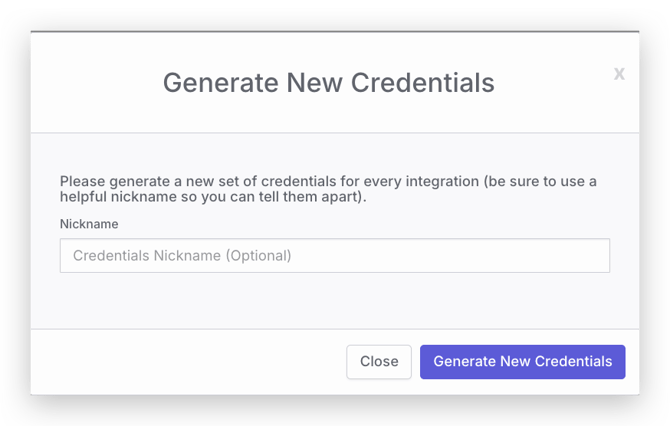Select the purple Generate New Credentials button

coord(523,362)
